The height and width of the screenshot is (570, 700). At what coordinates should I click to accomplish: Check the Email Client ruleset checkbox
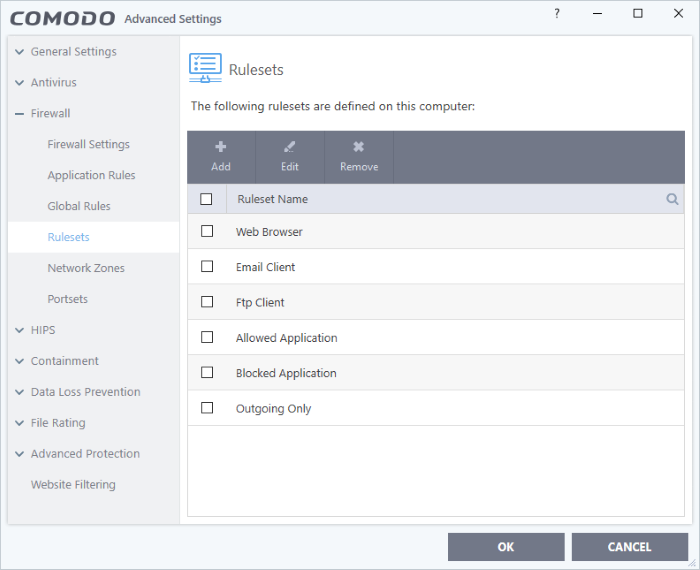[207, 266]
